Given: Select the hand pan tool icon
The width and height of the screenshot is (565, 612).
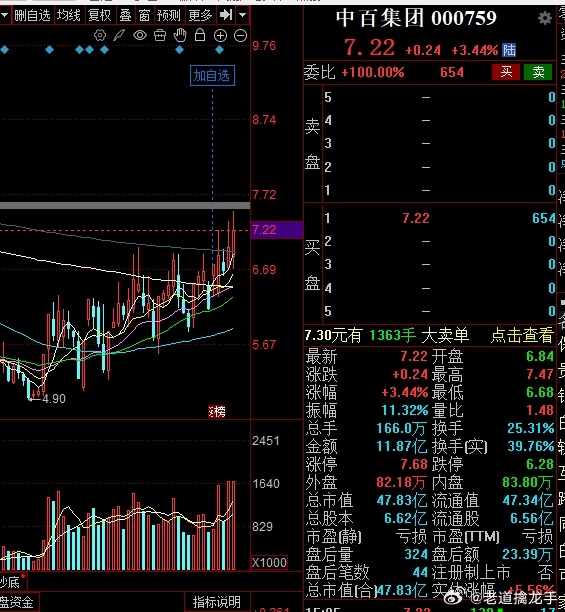Looking at the screenshot, I should coord(180,35).
